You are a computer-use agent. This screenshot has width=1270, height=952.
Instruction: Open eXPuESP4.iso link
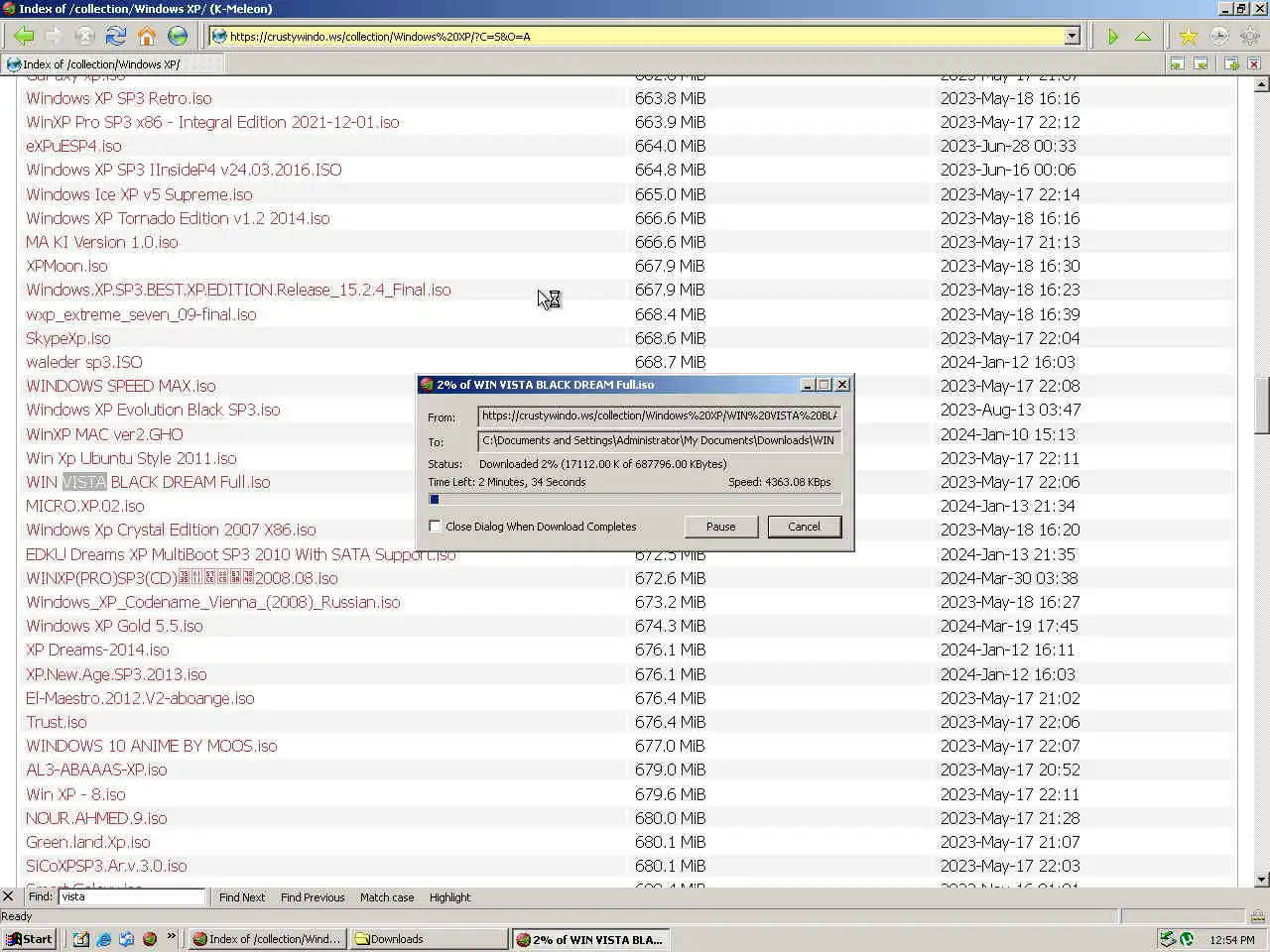[x=73, y=146]
